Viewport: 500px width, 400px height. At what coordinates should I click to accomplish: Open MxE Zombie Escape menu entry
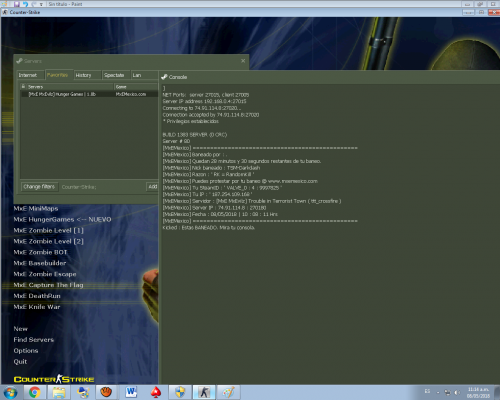pyautogui.click(x=45, y=274)
